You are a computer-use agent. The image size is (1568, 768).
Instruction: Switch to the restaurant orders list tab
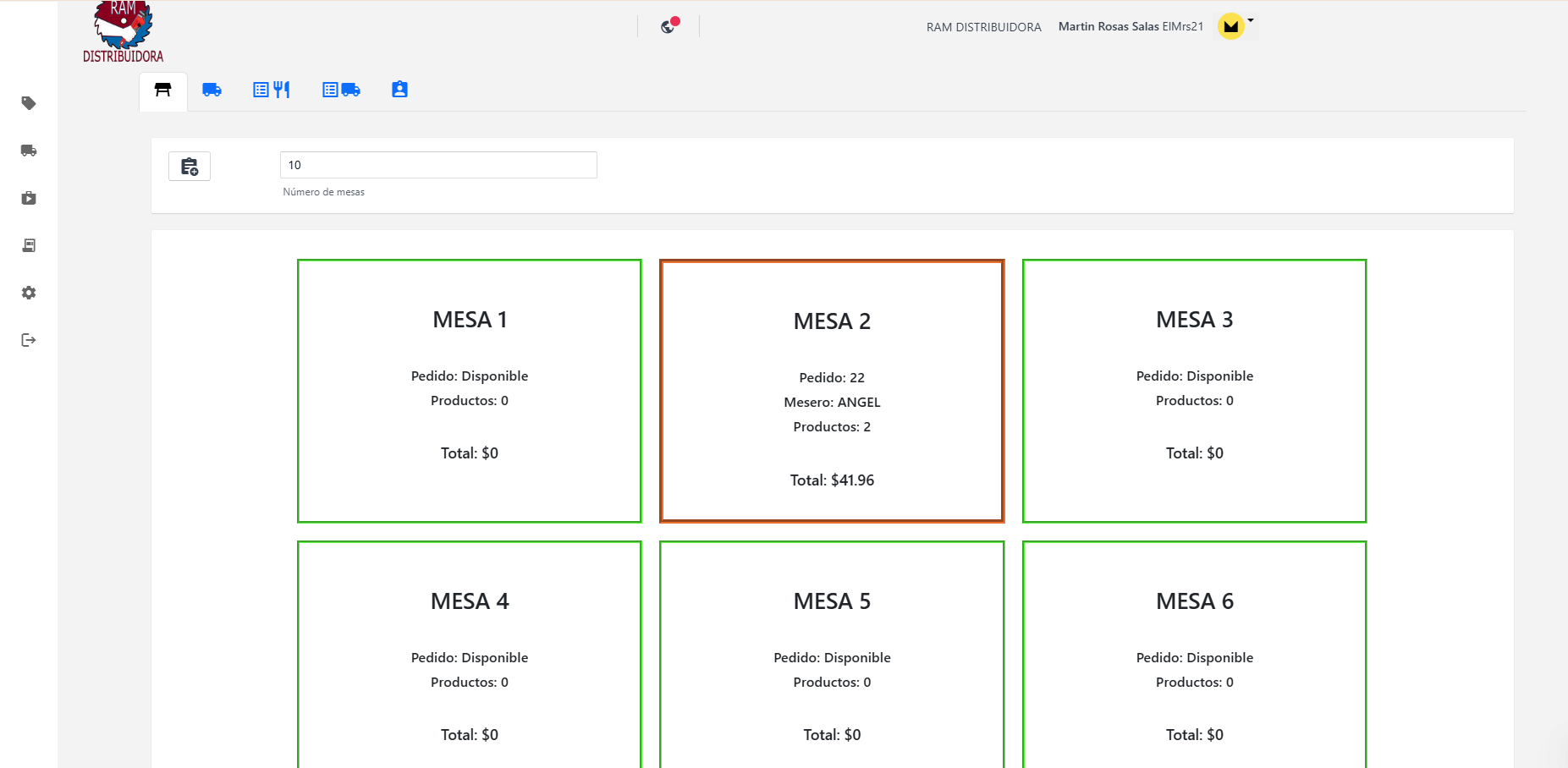tap(272, 90)
